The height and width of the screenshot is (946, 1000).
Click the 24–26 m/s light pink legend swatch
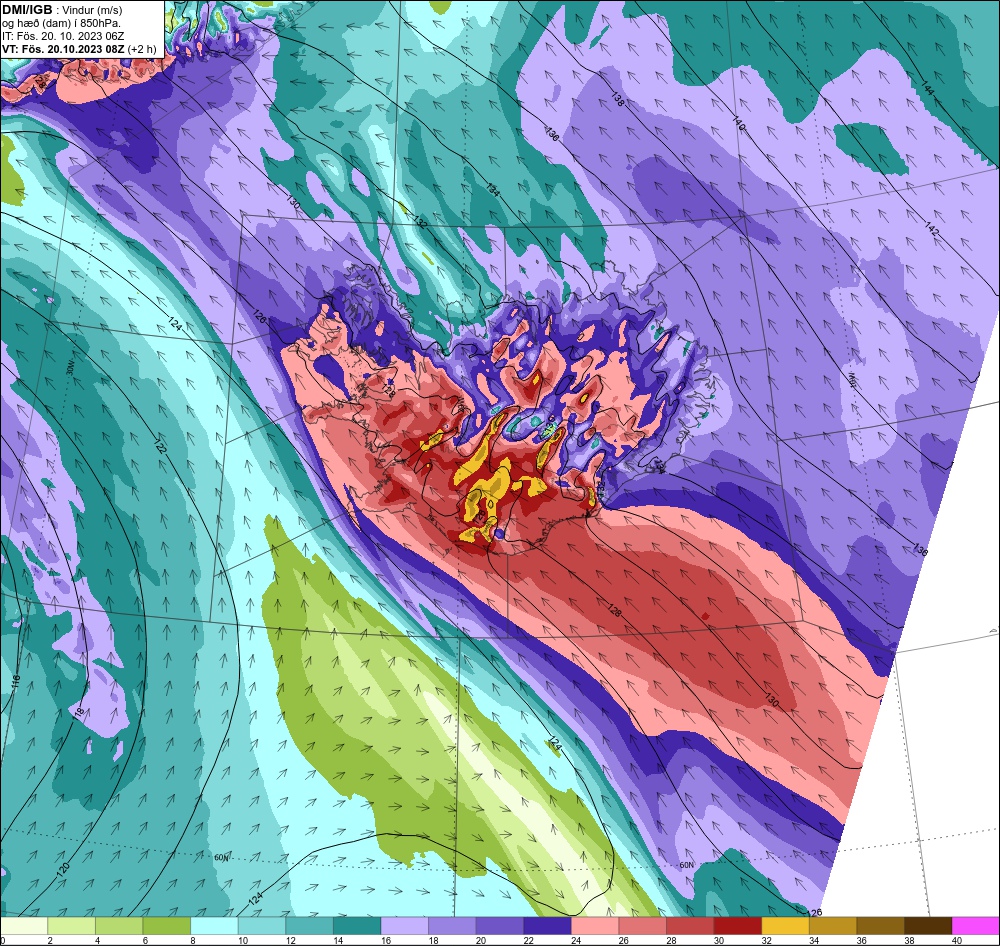point(594,926)
